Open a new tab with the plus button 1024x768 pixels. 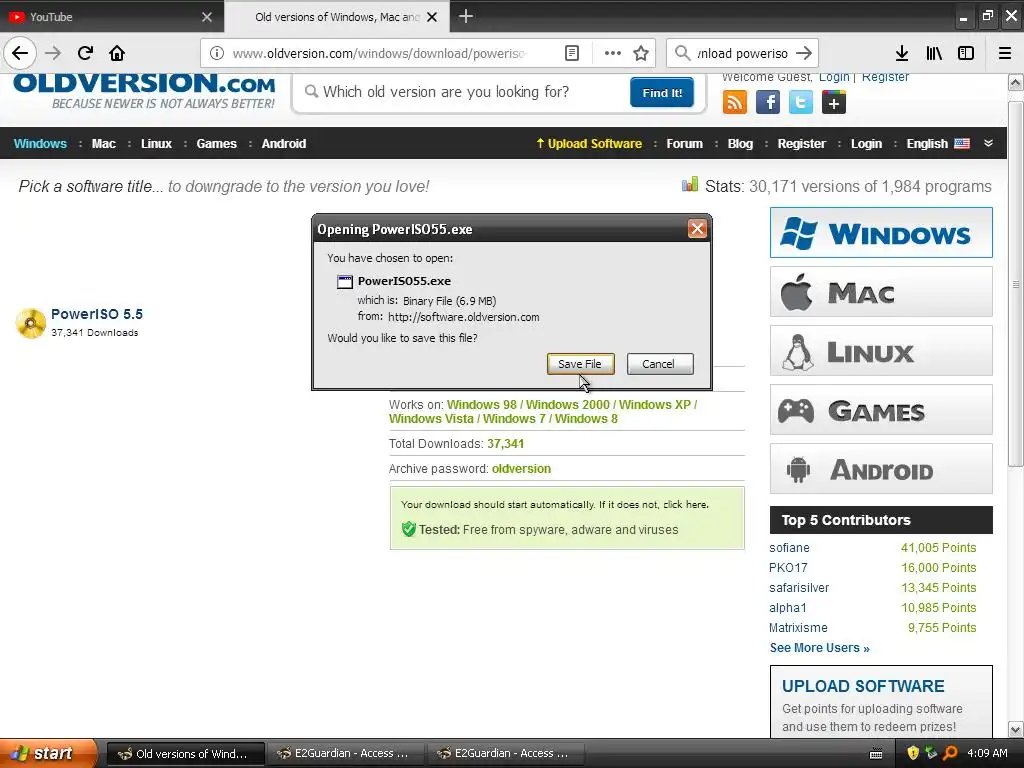466,16
